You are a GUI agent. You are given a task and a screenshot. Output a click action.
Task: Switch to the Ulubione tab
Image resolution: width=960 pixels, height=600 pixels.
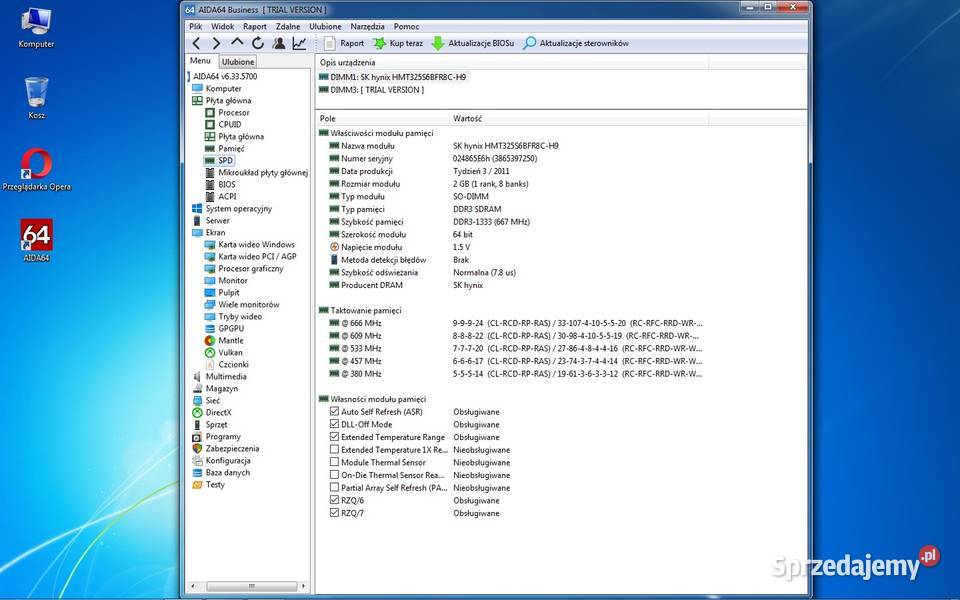click(x=238, y=62)
